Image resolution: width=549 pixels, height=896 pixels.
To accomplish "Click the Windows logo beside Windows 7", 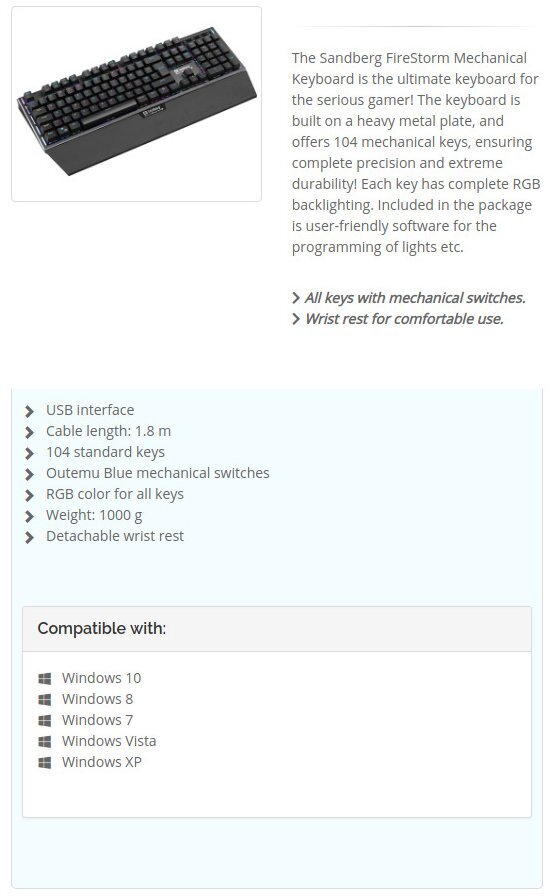I will click(x=45, y=721).
